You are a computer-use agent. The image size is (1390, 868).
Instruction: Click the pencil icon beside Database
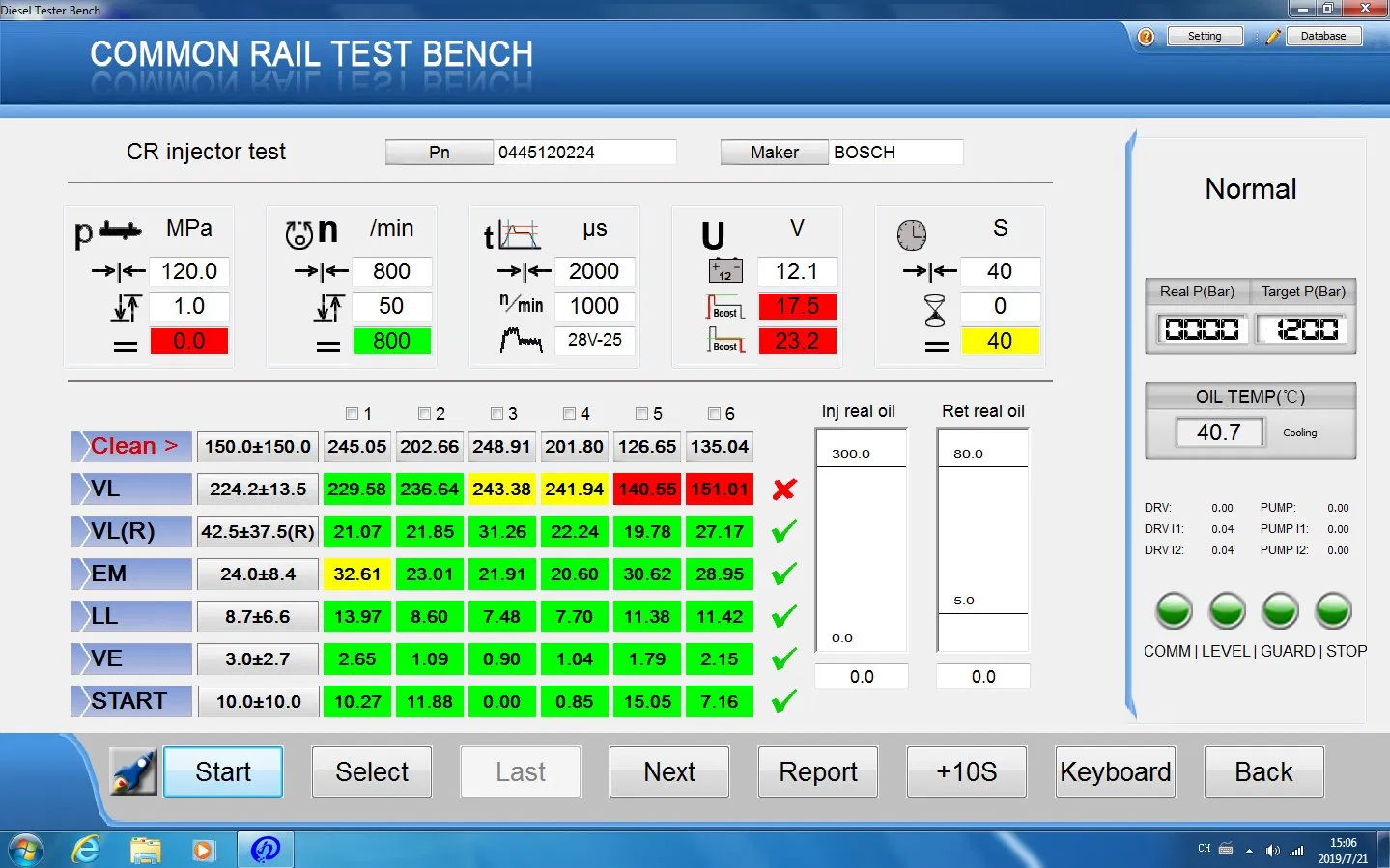tap(1273, 37)
